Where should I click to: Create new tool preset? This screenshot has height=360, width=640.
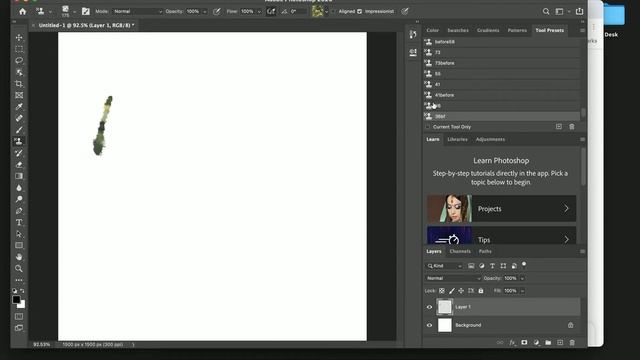559,127
